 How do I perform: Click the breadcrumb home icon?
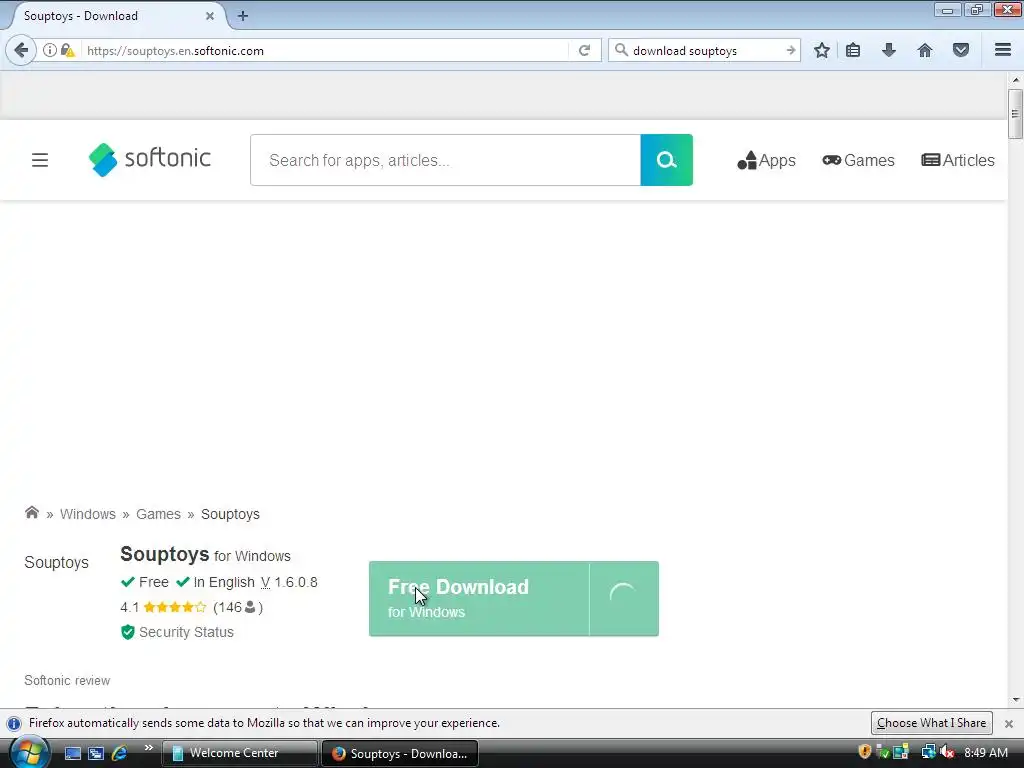31,513
